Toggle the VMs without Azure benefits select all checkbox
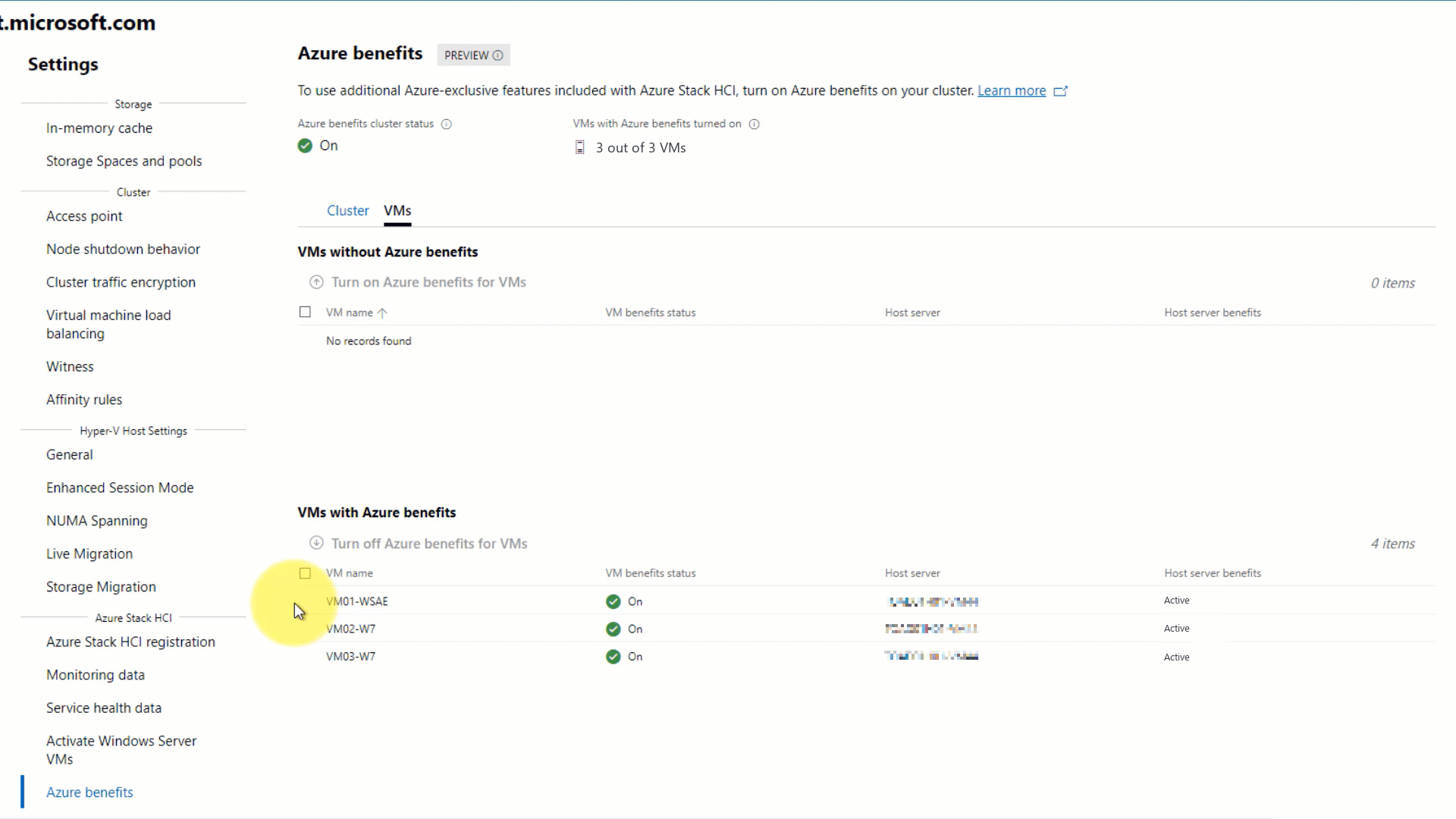The image size is (1456, 819). click(x=305, y=311)
